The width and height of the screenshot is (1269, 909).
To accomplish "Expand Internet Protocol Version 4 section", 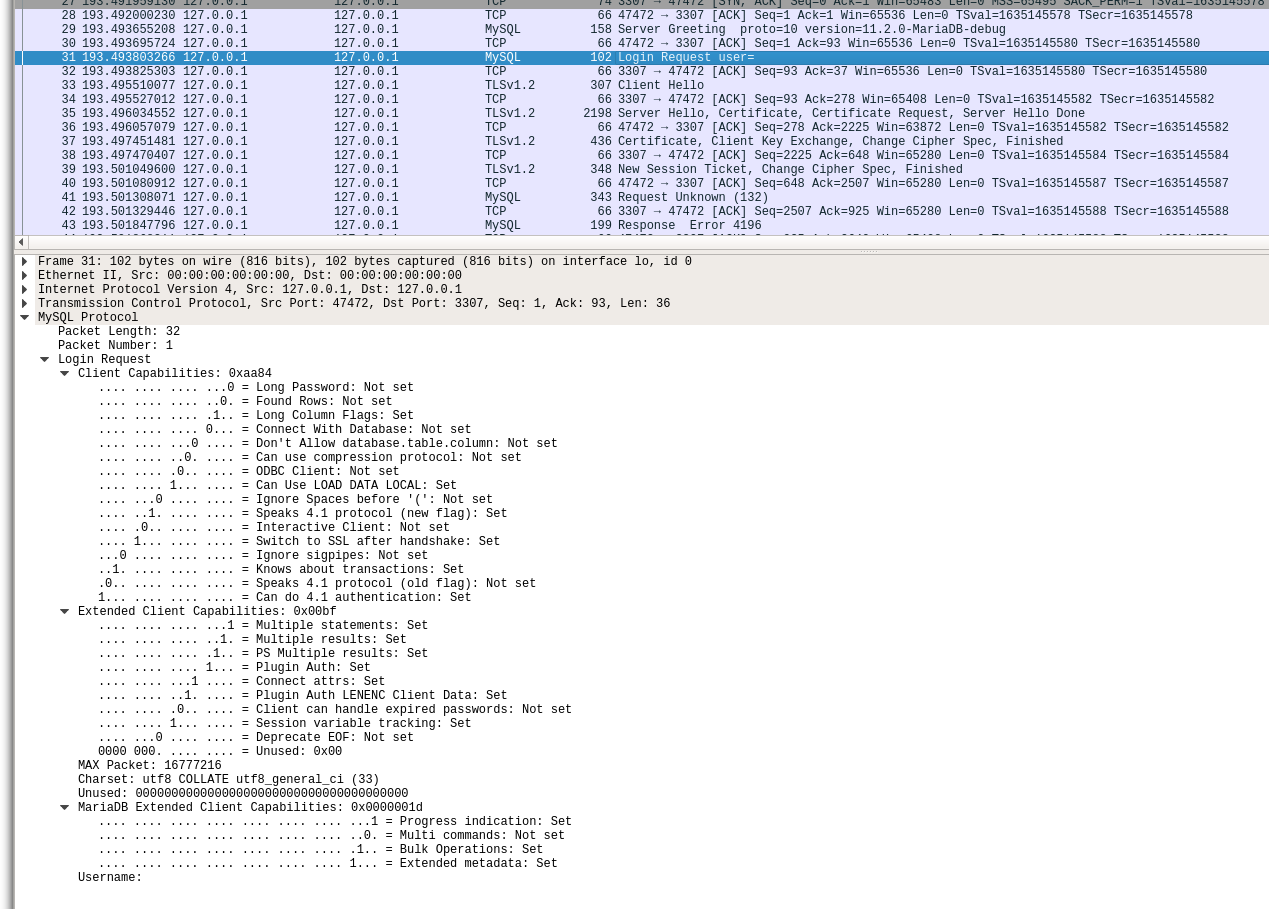I will point(24,290).
